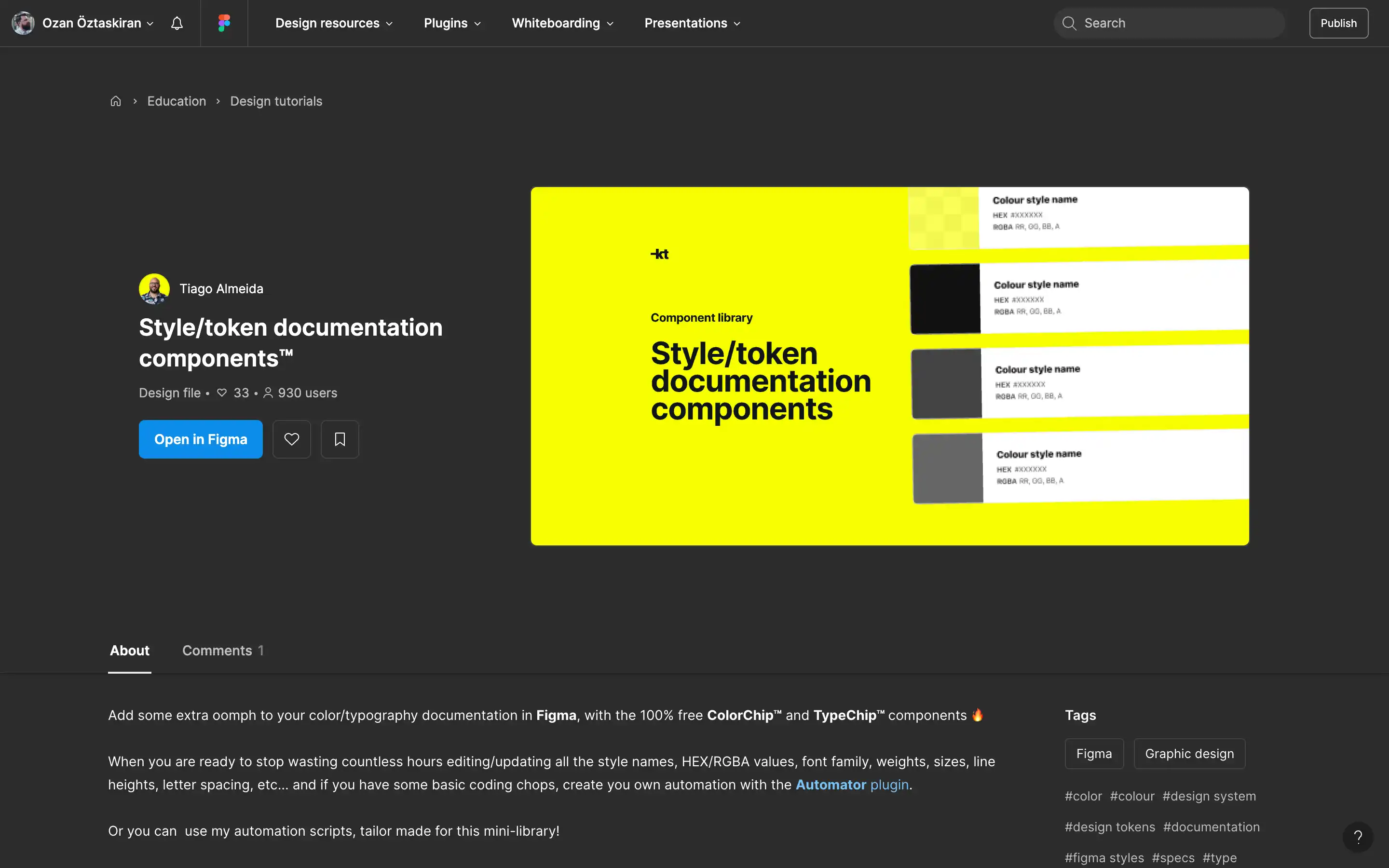
Task: Click the '930 users' count text
Action: pos(308,393)
